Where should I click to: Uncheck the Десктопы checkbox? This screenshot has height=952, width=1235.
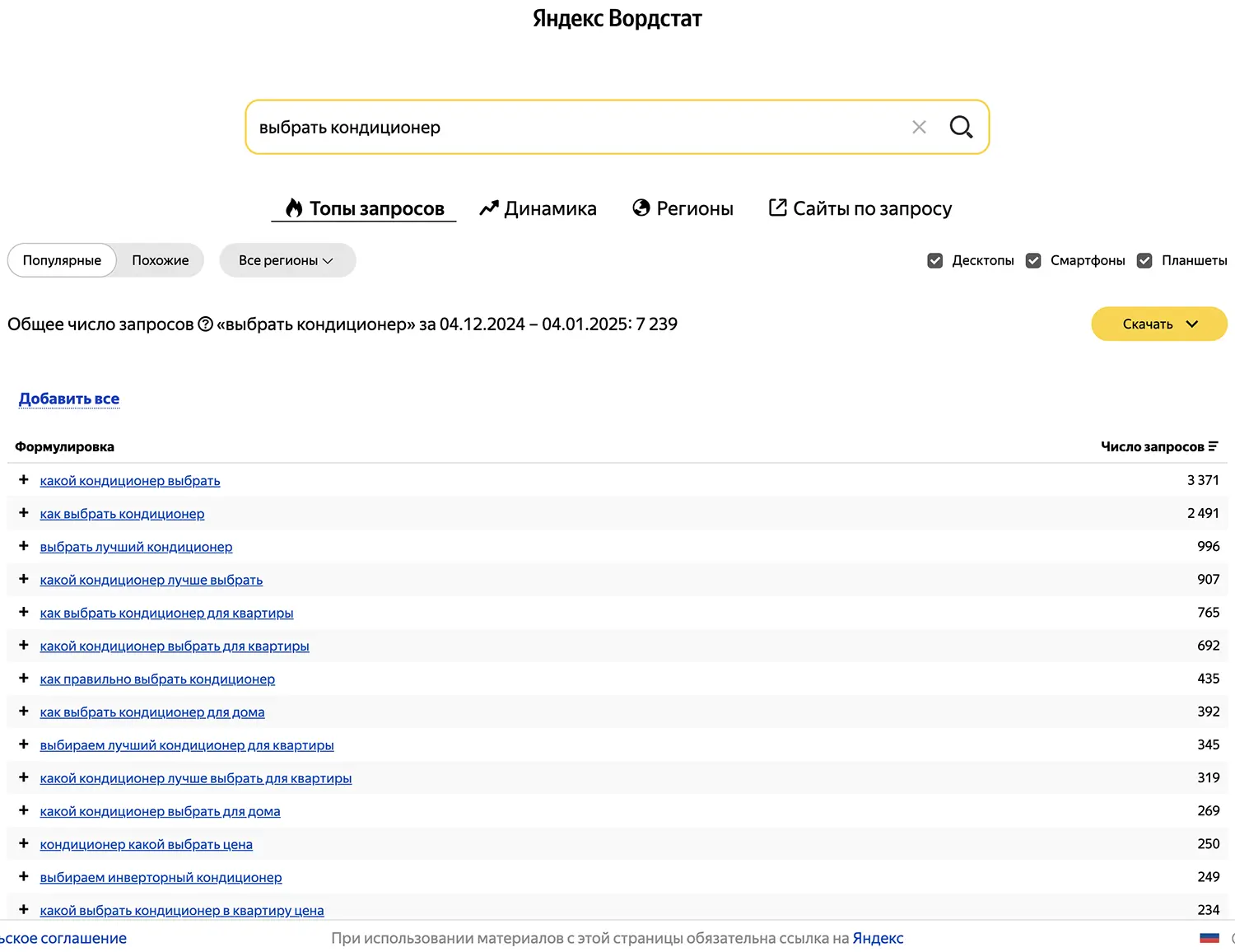[x=935, y=260]
